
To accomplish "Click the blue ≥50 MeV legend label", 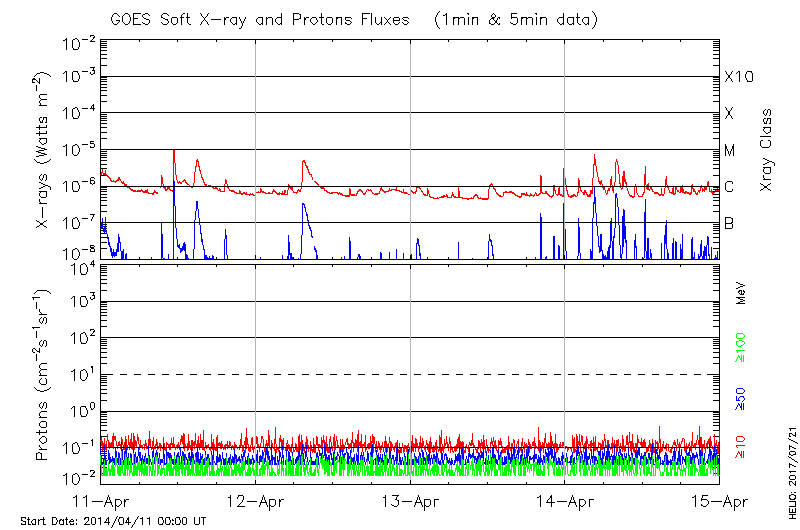I will [741, 398].
